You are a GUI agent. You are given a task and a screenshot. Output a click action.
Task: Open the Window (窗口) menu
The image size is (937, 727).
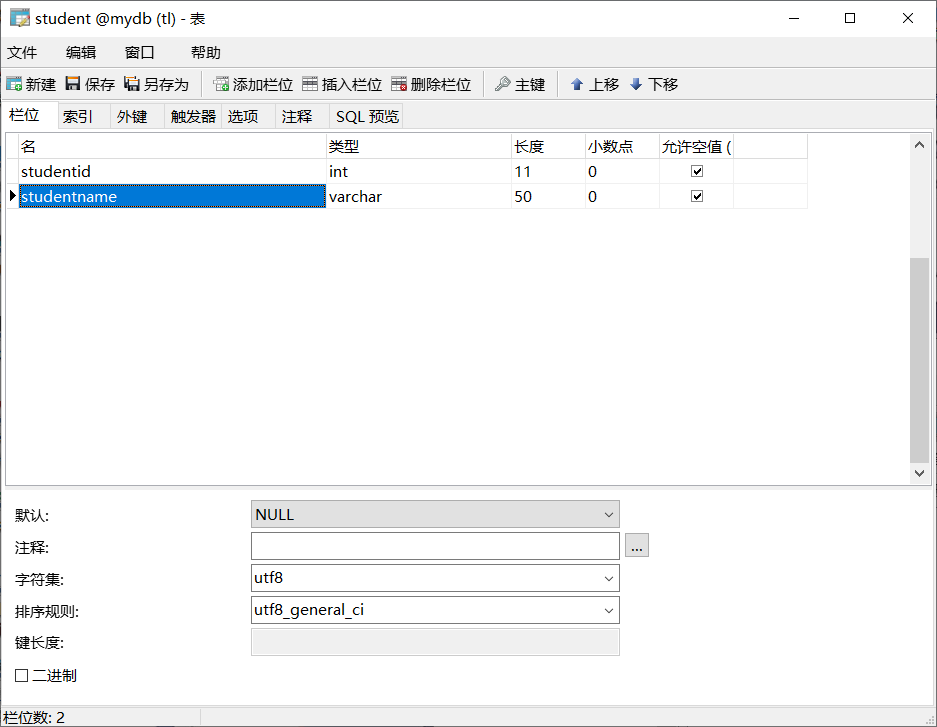point(139,53)
